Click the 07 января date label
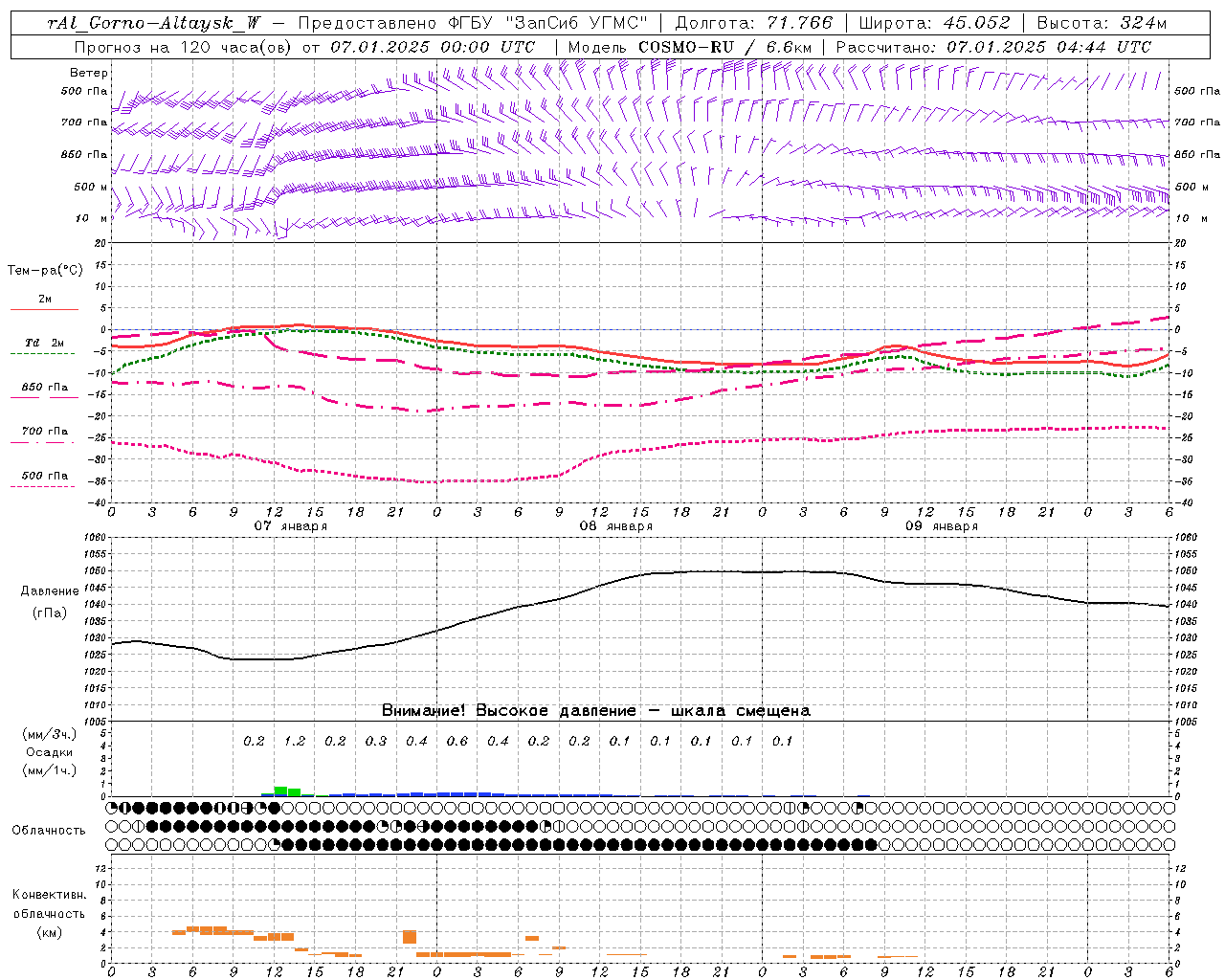1225x980 pixels. 290,525
